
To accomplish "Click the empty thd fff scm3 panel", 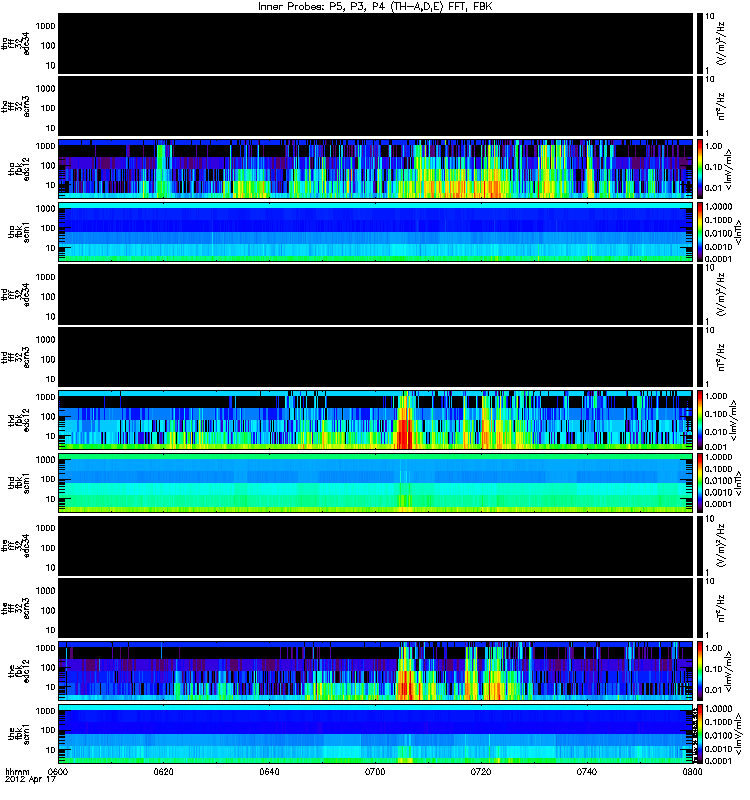I will (376, 357).
